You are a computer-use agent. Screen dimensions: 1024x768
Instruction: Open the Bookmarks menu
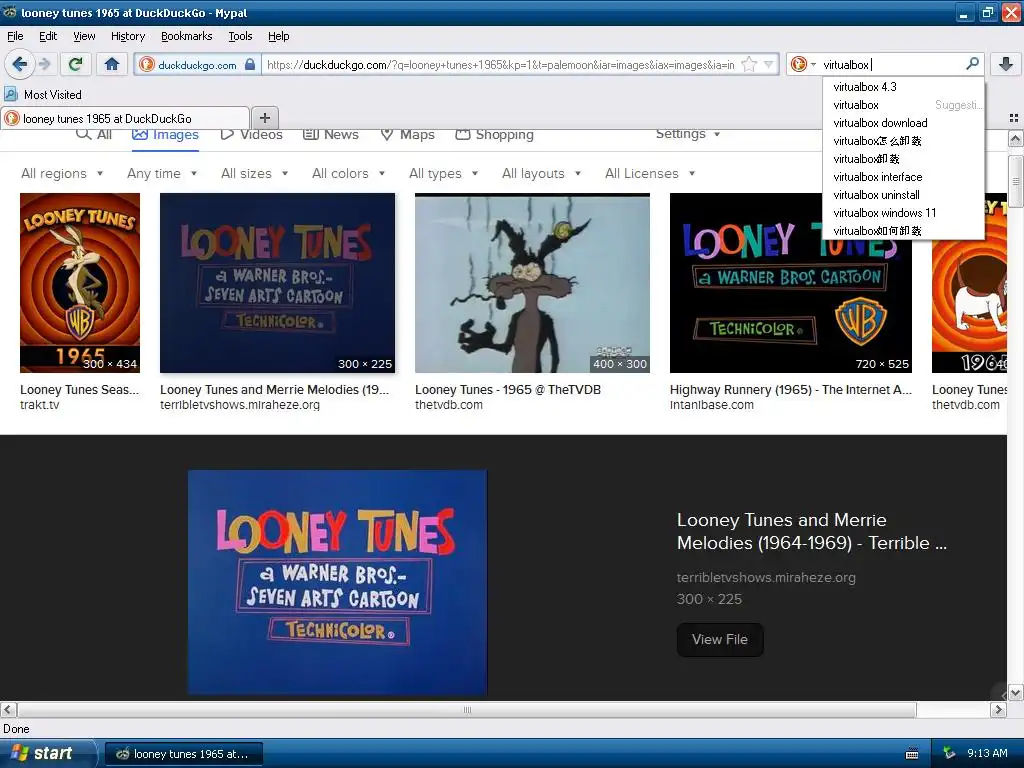(x=187, y=36)
